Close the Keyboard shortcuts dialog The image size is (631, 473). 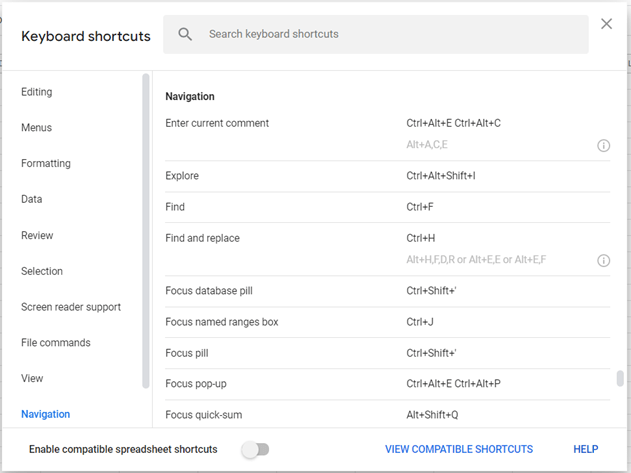coord(606,24)
